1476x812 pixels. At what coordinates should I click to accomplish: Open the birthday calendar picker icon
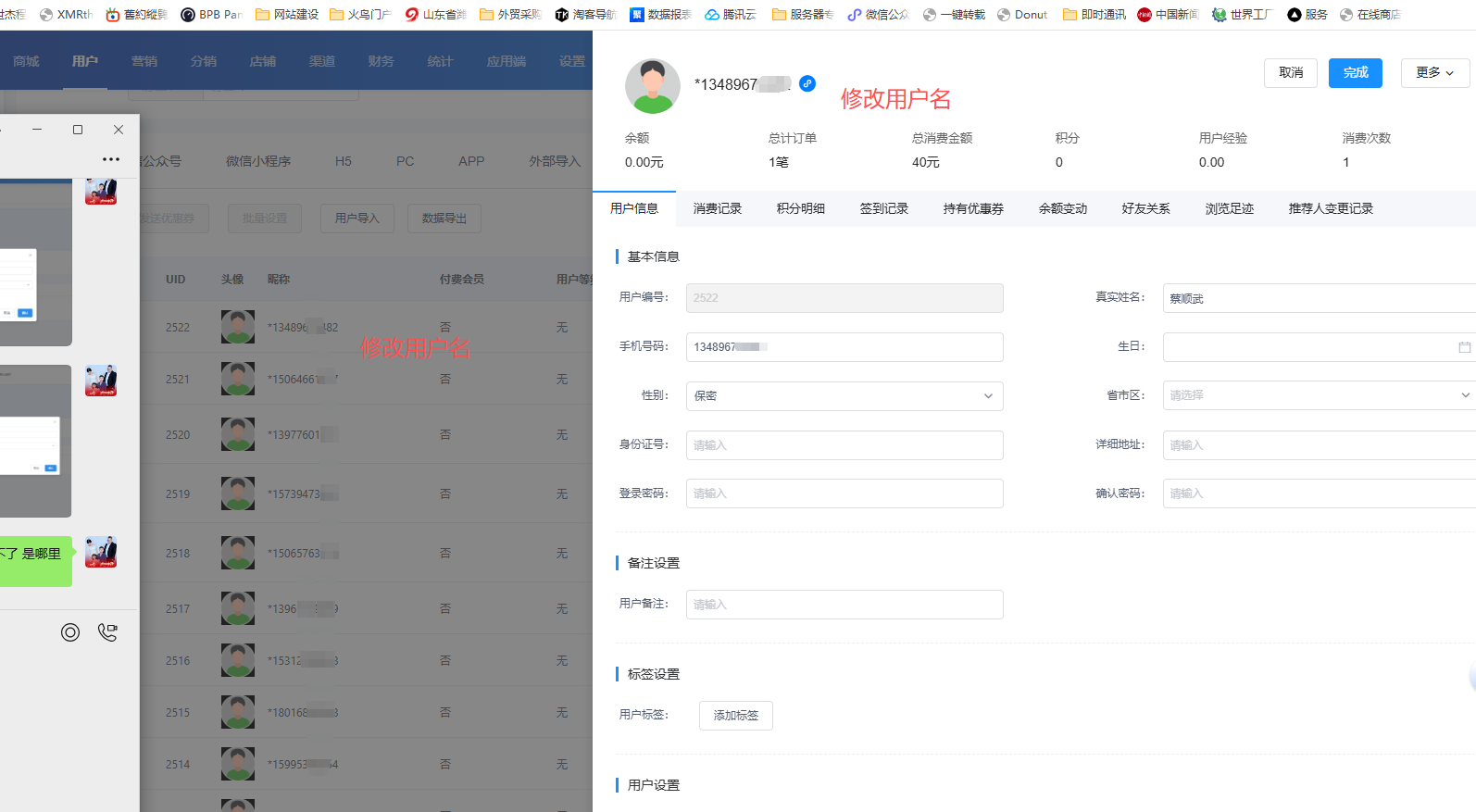pyautogui.click(x=1464, y=347)
